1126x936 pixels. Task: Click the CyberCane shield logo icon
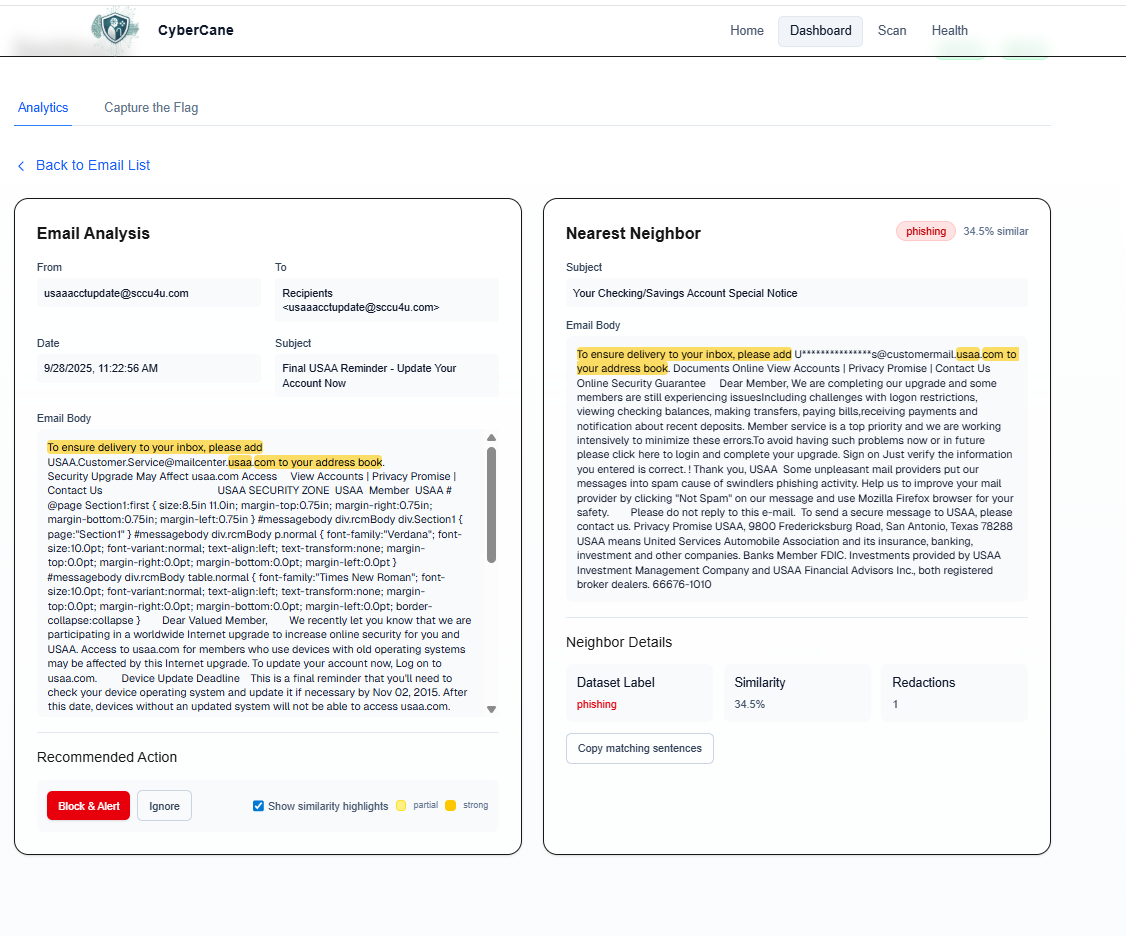[x=115, y=29]
